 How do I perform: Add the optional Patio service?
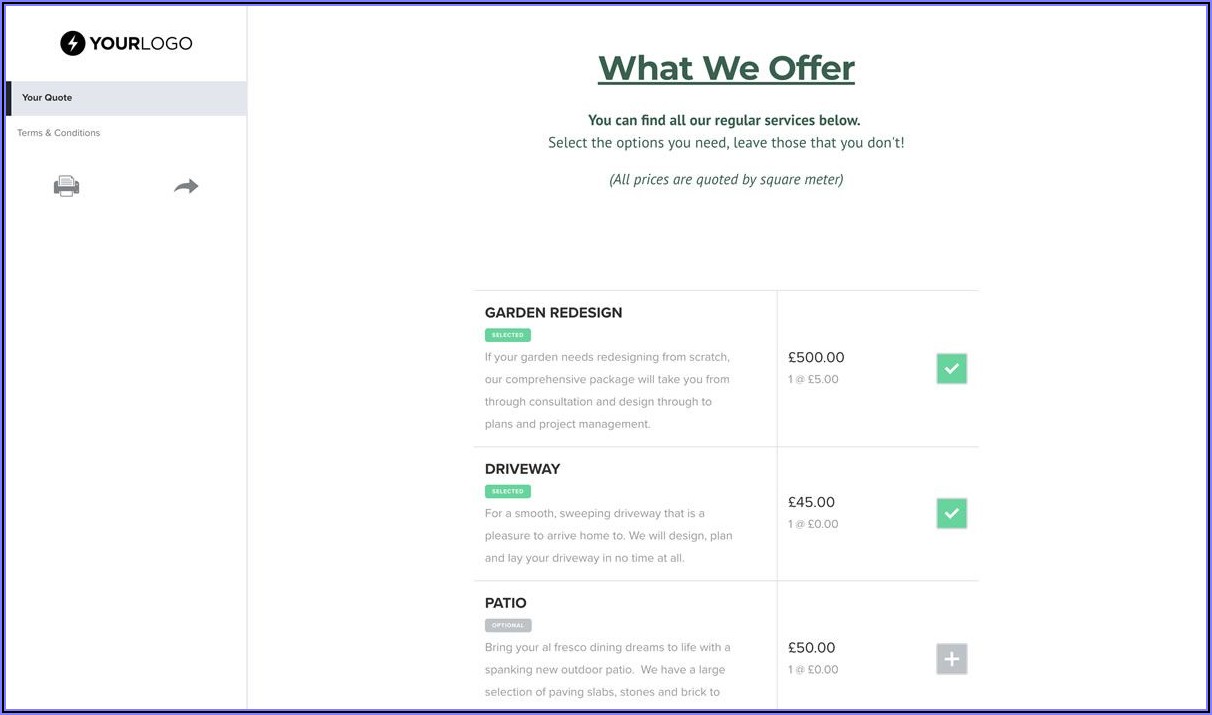951,659
